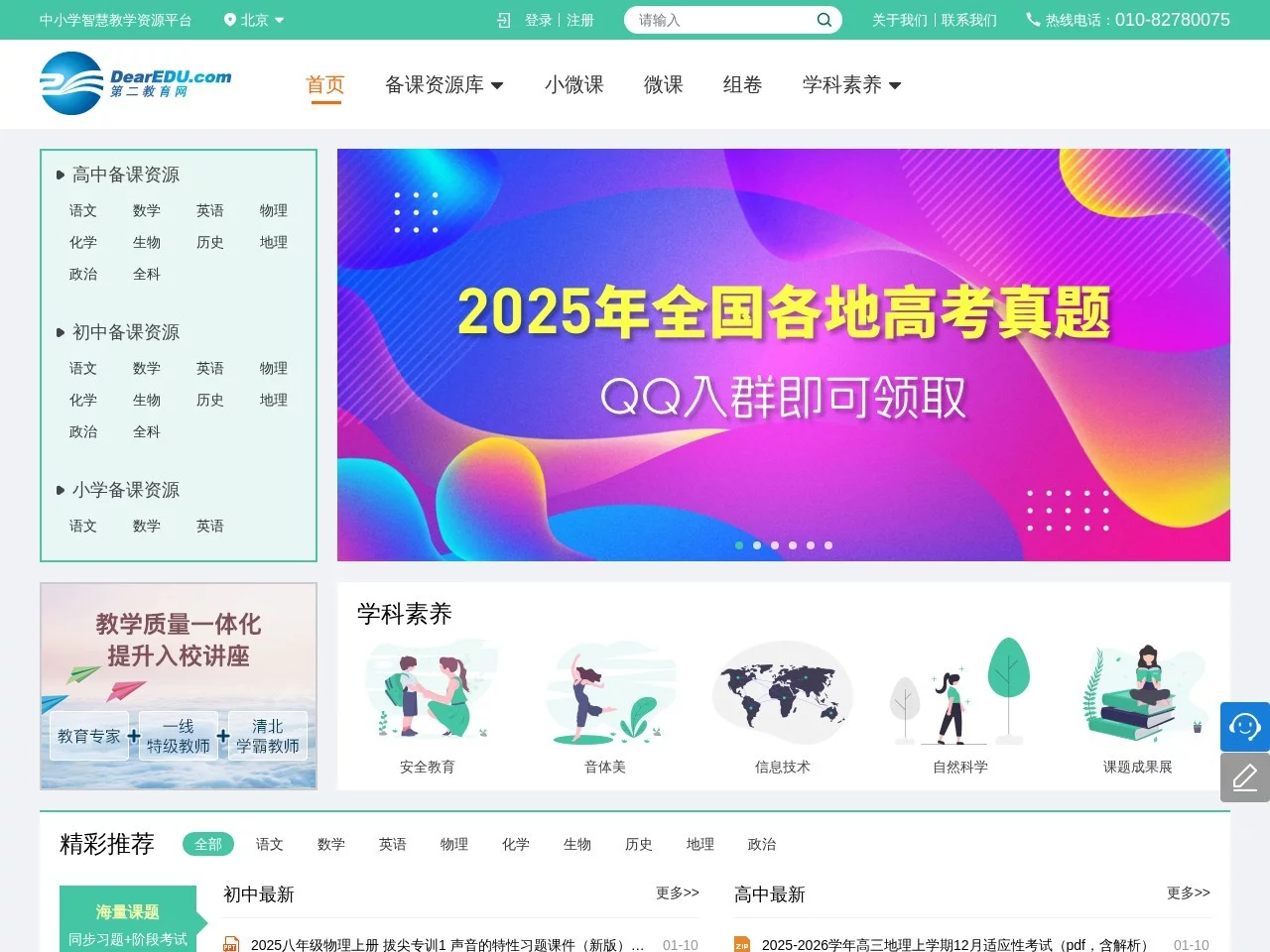Open the 注册 registration link
The width and height of the screenshot is (1270, 952).
pos(579,20)
